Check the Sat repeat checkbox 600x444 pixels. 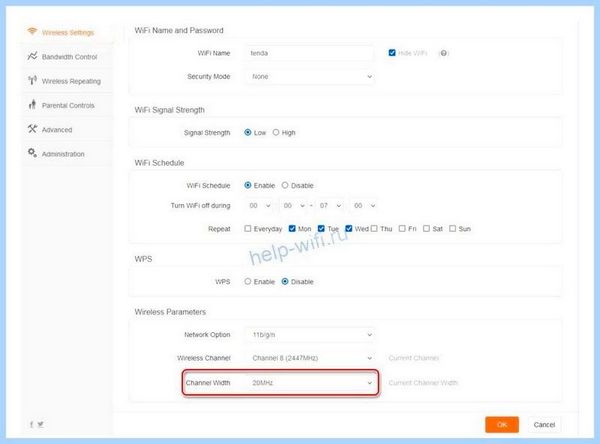click(x=426, y=229)
